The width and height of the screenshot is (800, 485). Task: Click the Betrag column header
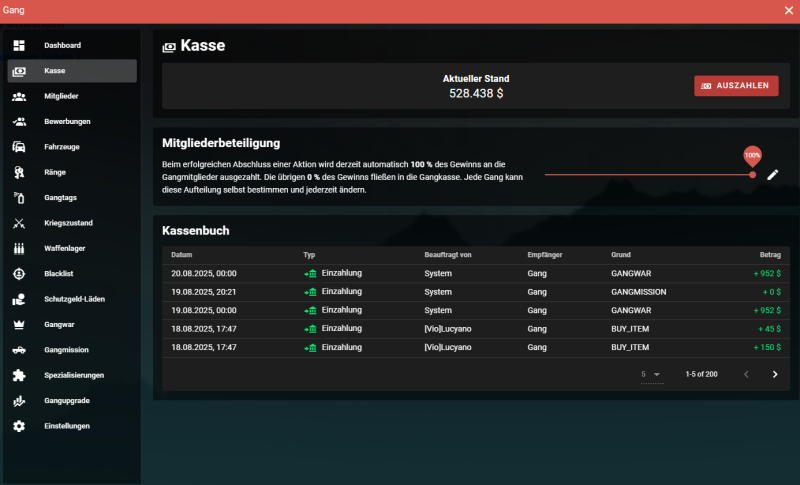click(770, 254)
